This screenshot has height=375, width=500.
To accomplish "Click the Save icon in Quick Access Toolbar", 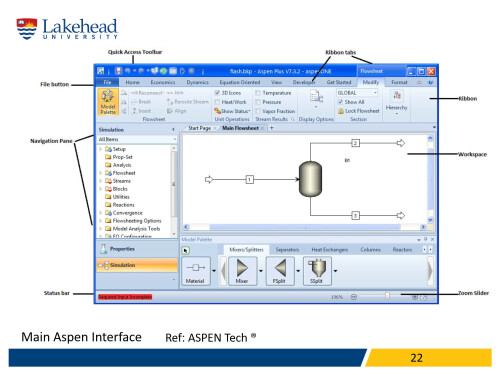I will 118,71.
